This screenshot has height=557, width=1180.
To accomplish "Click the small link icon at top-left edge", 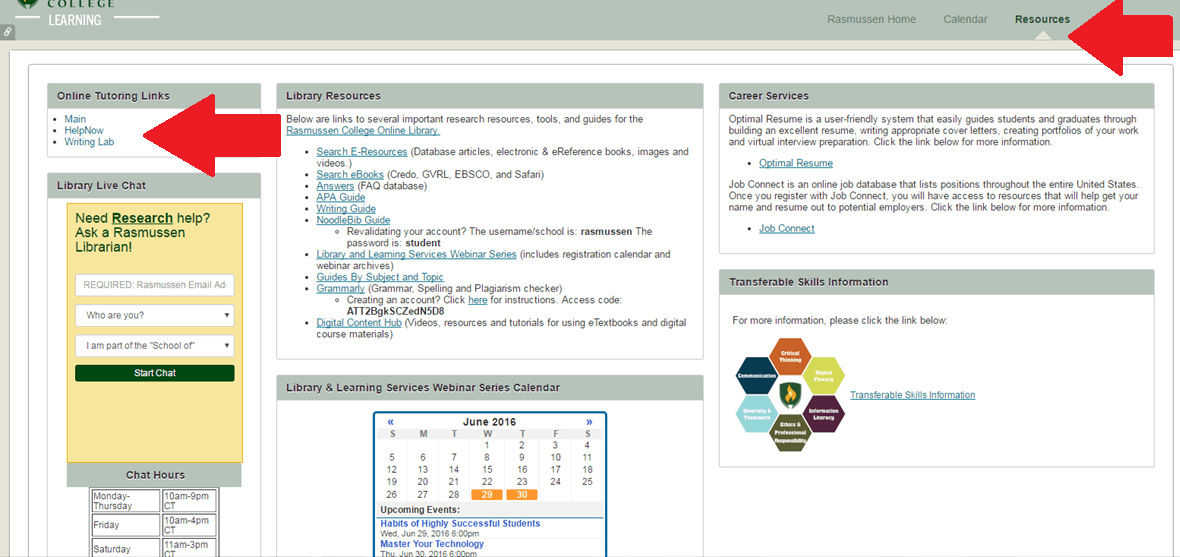I will click(x=7, y=32).
